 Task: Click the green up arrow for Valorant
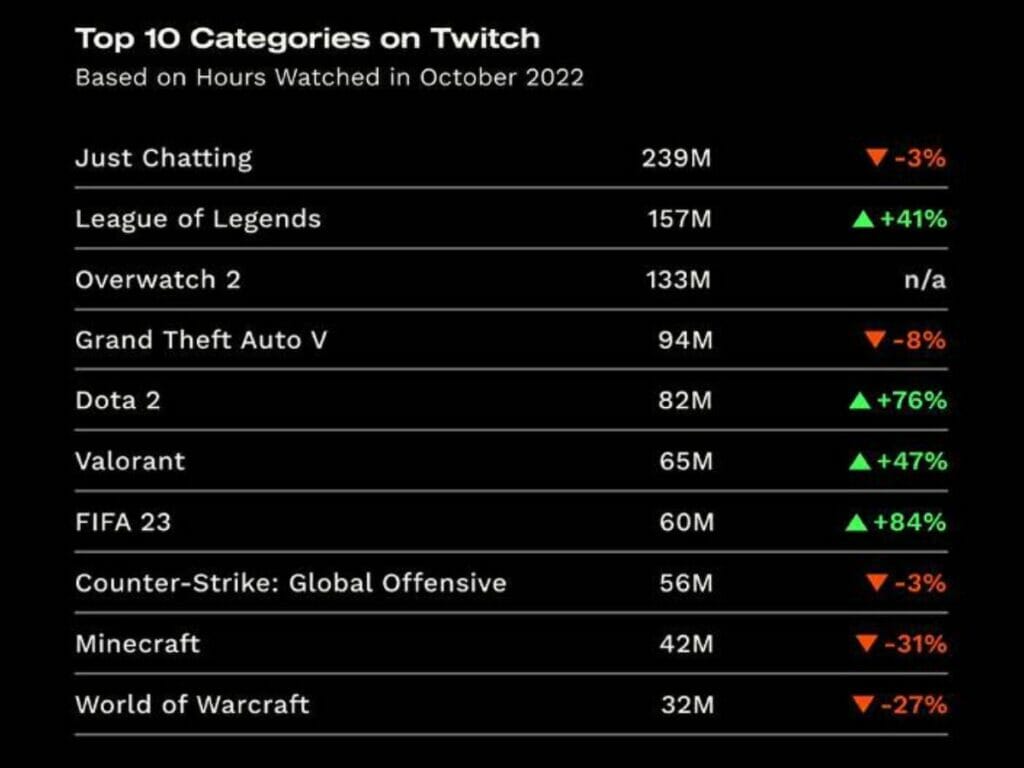coord(860,462)
